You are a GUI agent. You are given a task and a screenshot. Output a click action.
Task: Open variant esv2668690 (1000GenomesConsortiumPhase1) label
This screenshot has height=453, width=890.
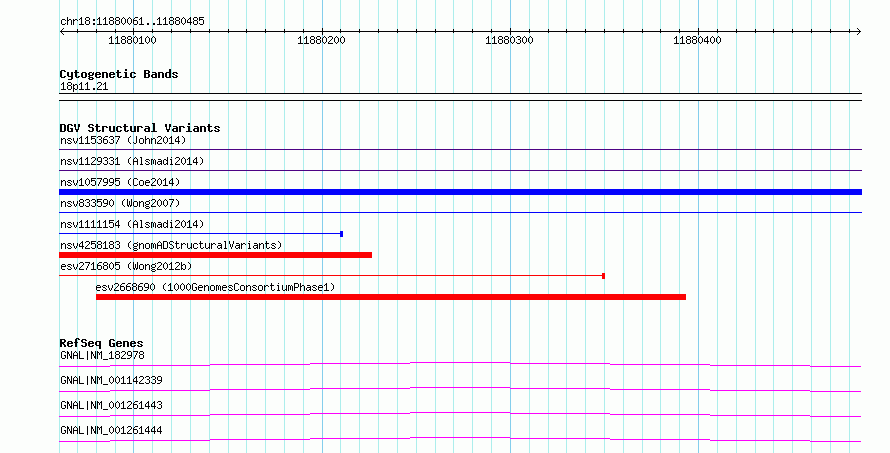215,287
